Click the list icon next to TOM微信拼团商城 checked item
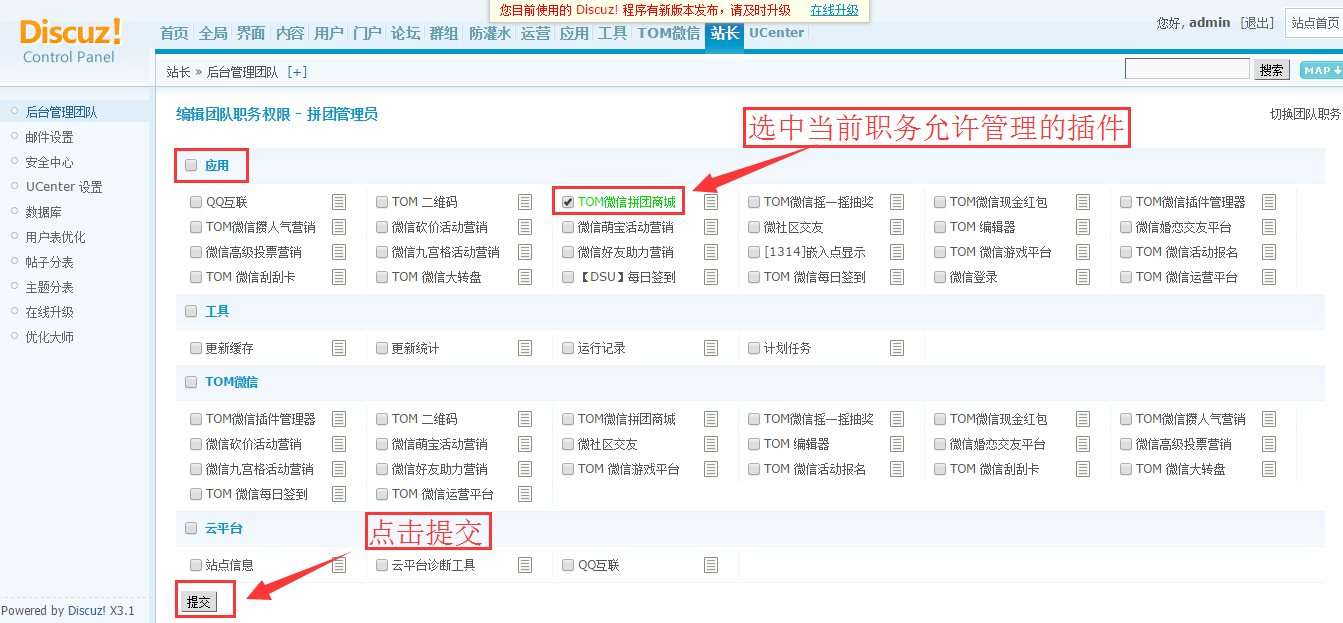1343x623 pixels. (x=711, y=202)
